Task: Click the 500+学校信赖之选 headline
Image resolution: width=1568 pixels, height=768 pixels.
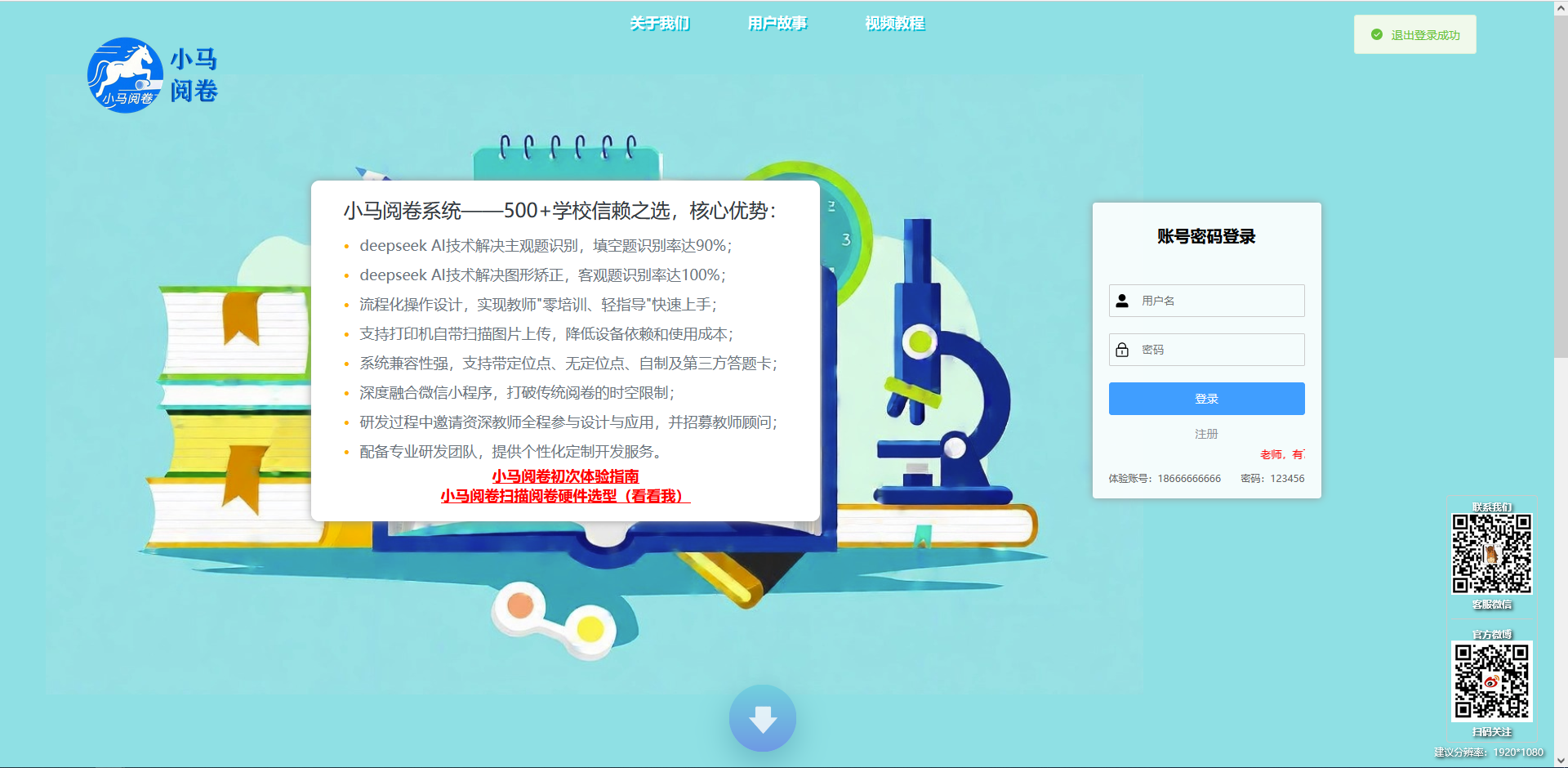Action: coord(560,211)
